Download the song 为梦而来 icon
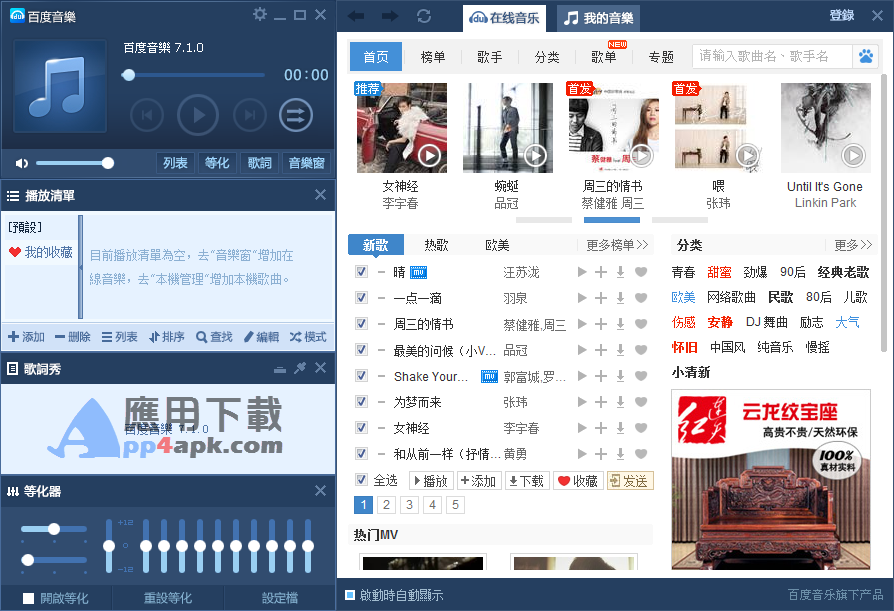Image resolution: width=894 pixels, height=611 pixels. tap(620, 402)
